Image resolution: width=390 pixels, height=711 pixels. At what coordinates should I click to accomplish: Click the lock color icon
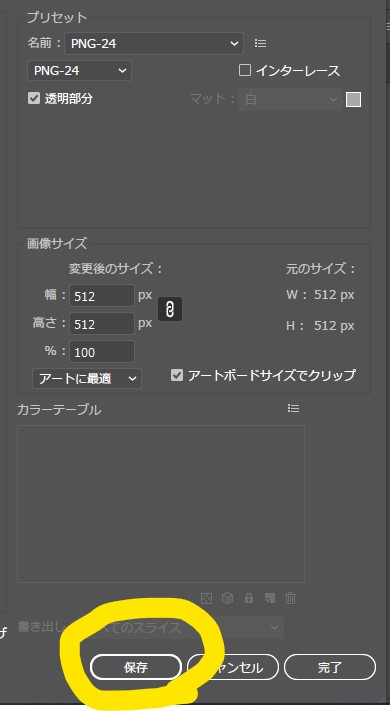[249, 598]
